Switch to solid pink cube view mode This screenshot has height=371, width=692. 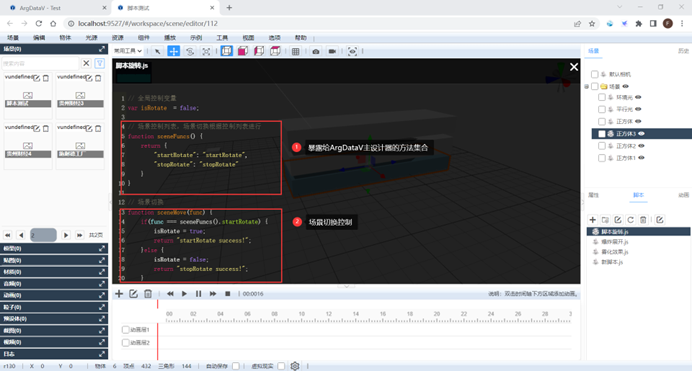pos(243,51)
